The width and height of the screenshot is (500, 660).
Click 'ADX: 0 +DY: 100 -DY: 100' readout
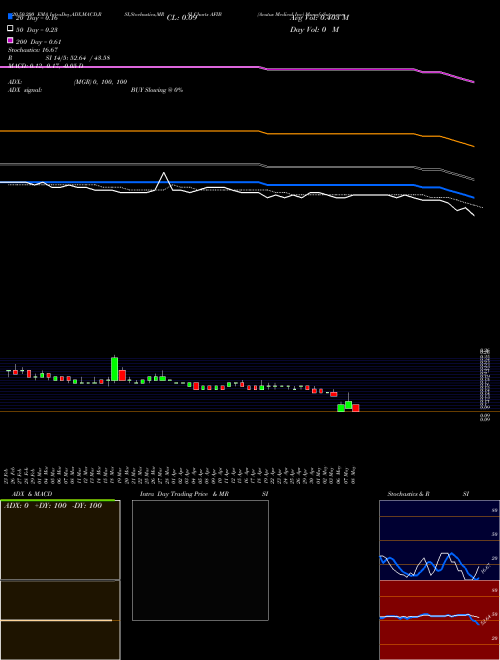point(53,506)
